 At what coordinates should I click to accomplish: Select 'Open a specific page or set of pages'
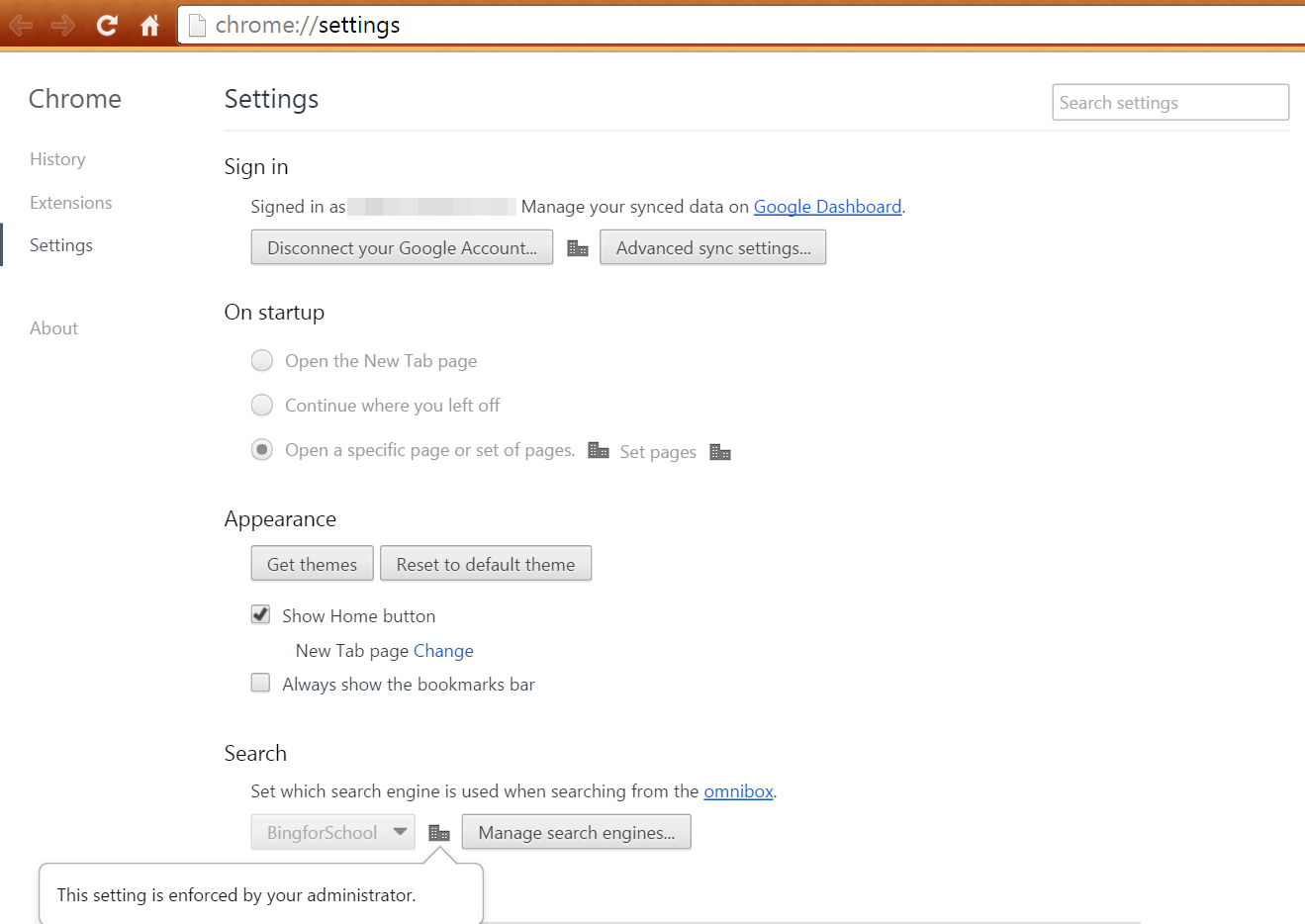262,450
